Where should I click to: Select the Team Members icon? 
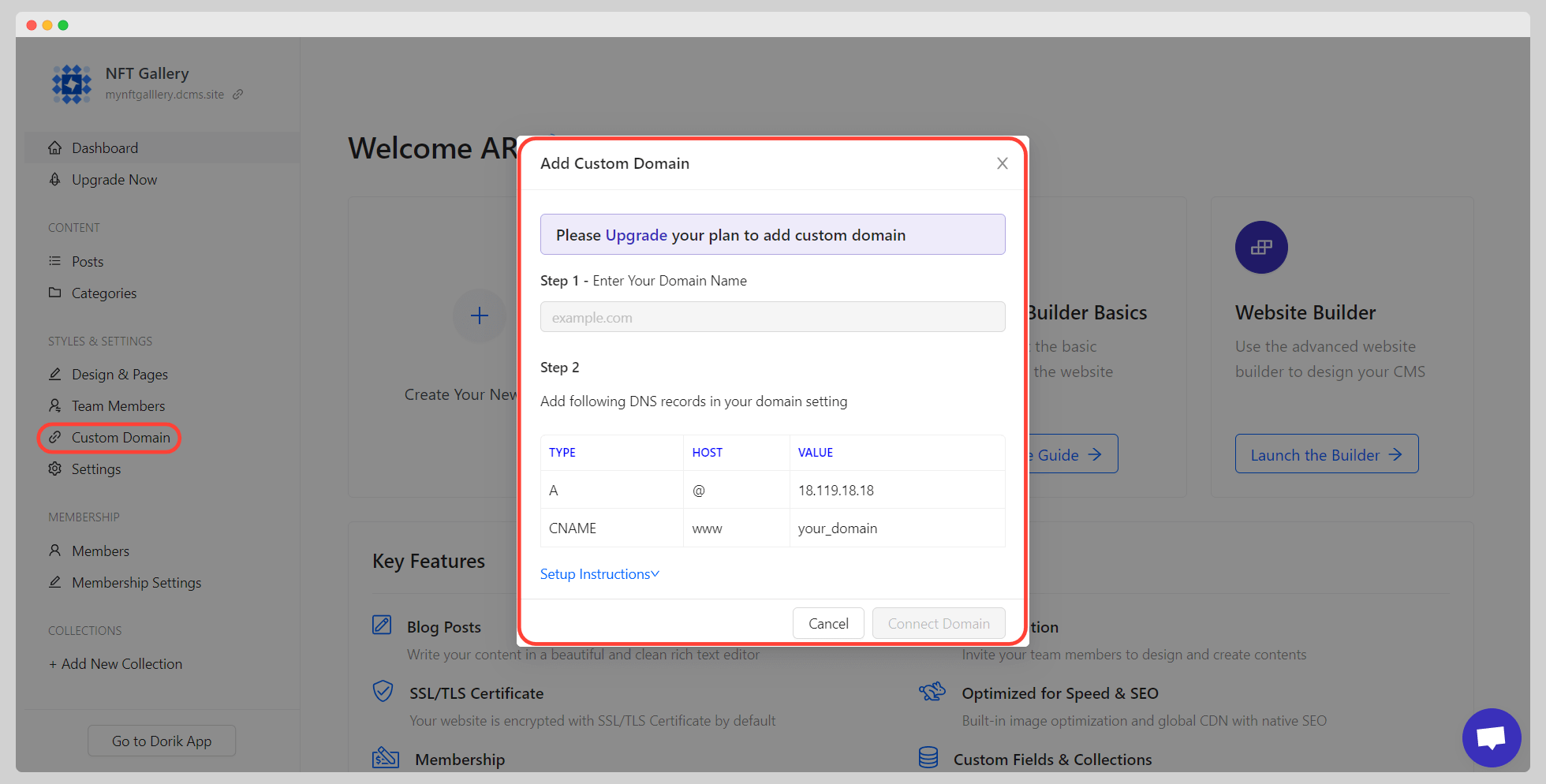click(54, 405)
